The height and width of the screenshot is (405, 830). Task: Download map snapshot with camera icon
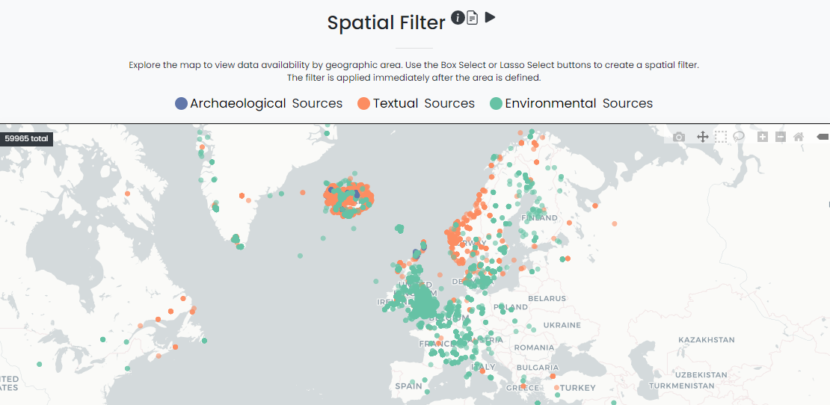(x=679, y=136)
